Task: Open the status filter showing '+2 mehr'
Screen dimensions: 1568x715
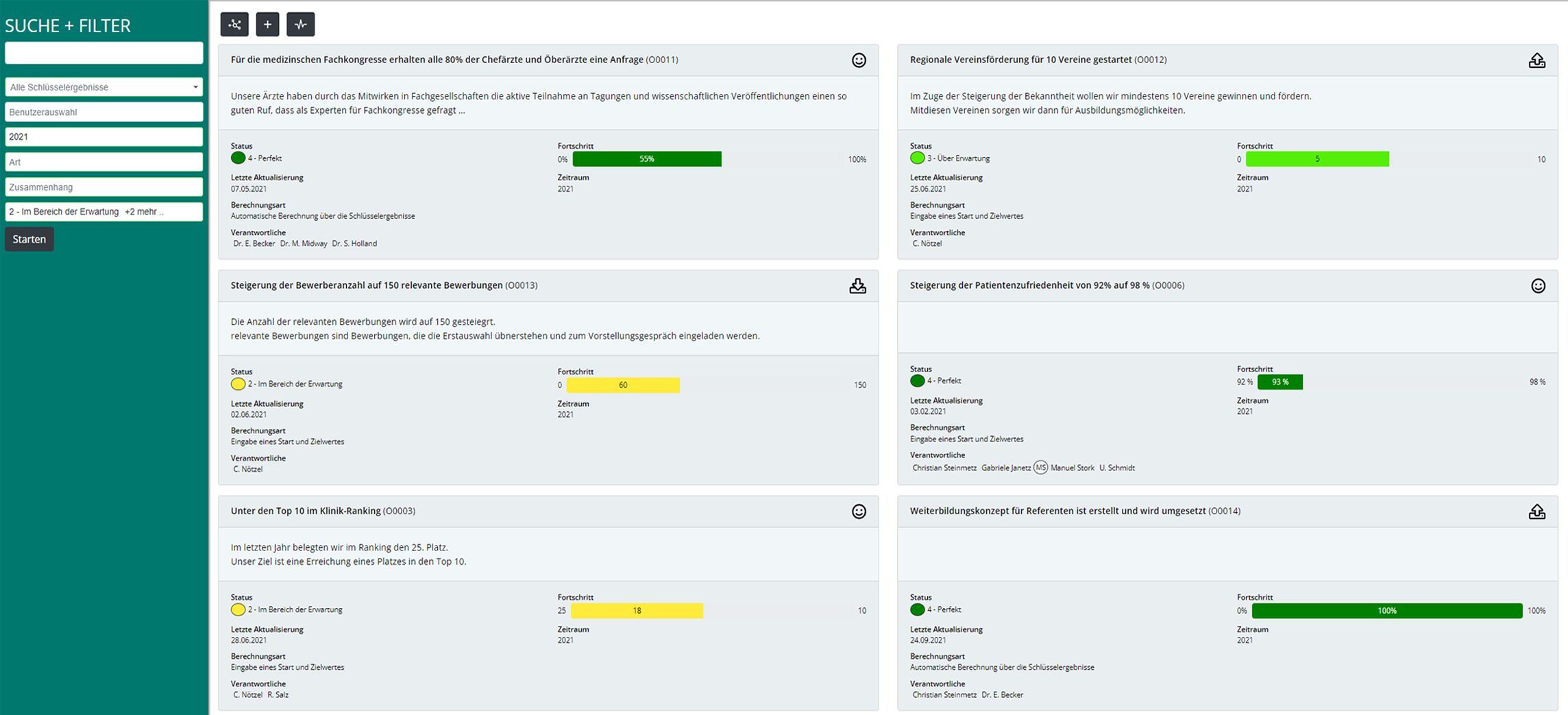Action: [x=104, y=212]
